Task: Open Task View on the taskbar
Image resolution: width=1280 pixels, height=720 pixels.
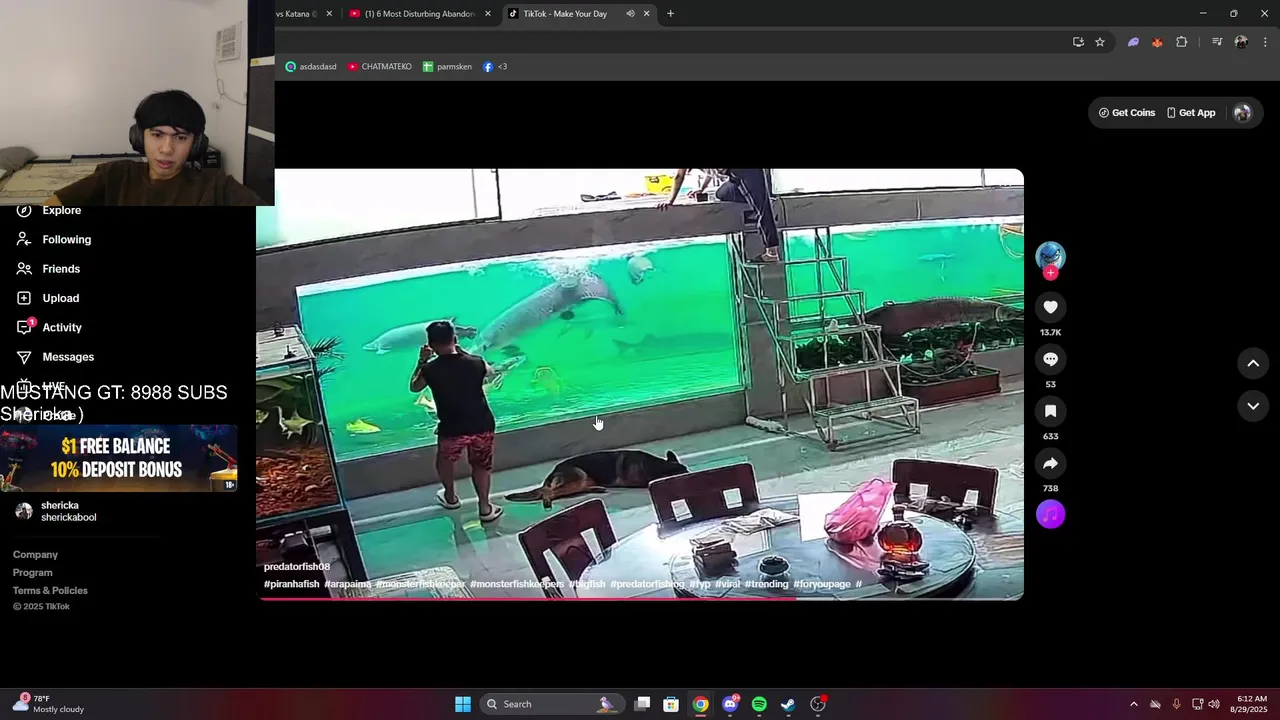Action: [x=643, y=704]
